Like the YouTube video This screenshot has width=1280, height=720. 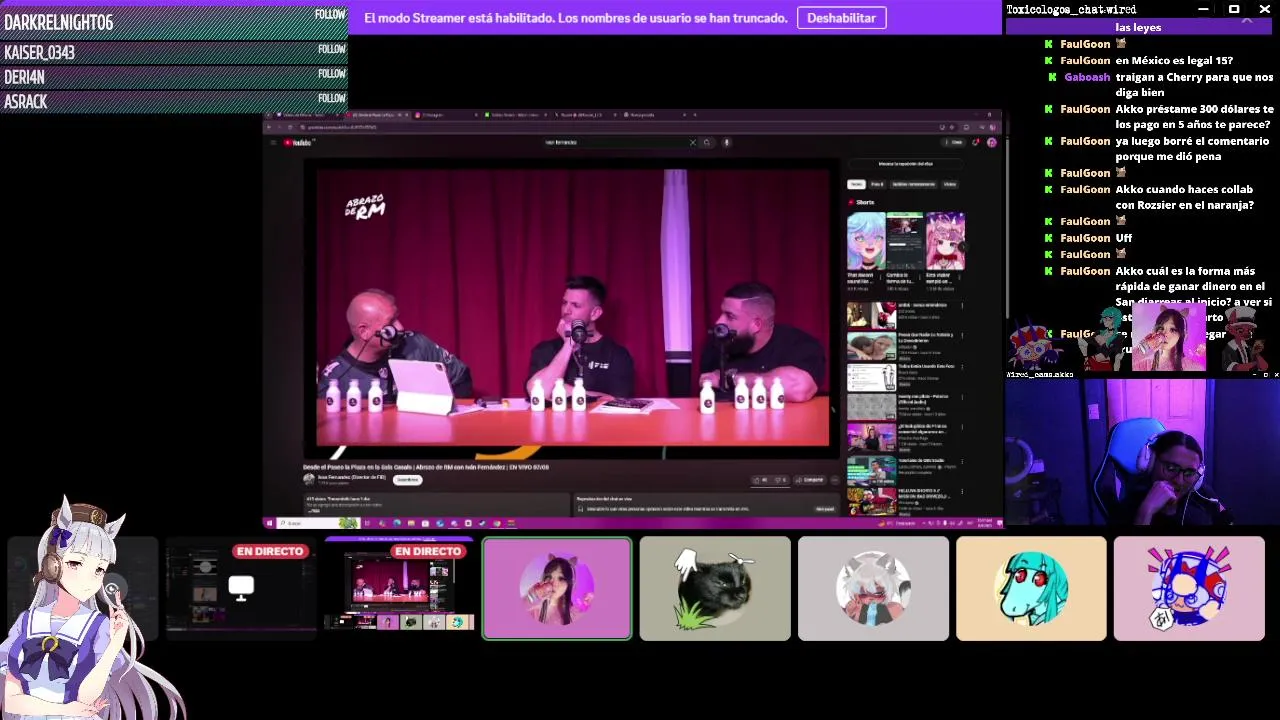(x=761, y=480)
